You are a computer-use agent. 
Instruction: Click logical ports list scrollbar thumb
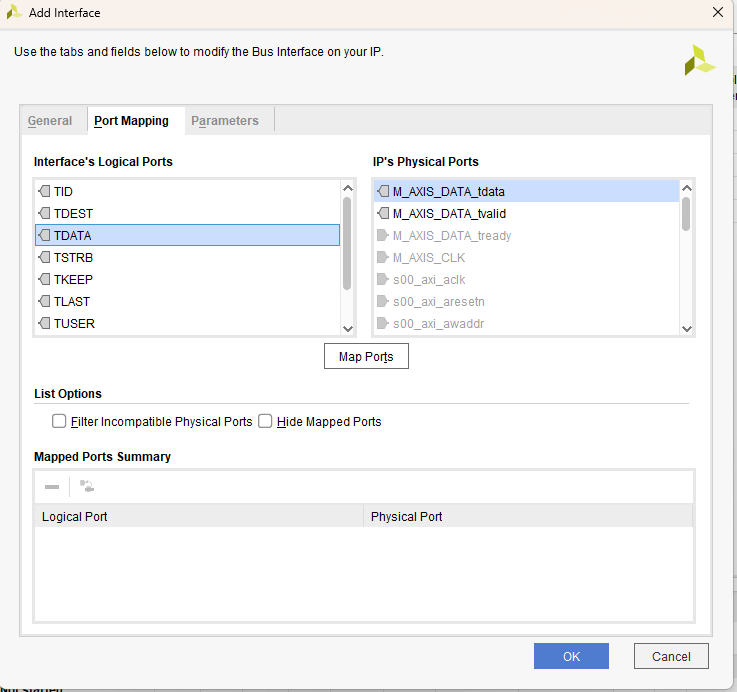347,244
